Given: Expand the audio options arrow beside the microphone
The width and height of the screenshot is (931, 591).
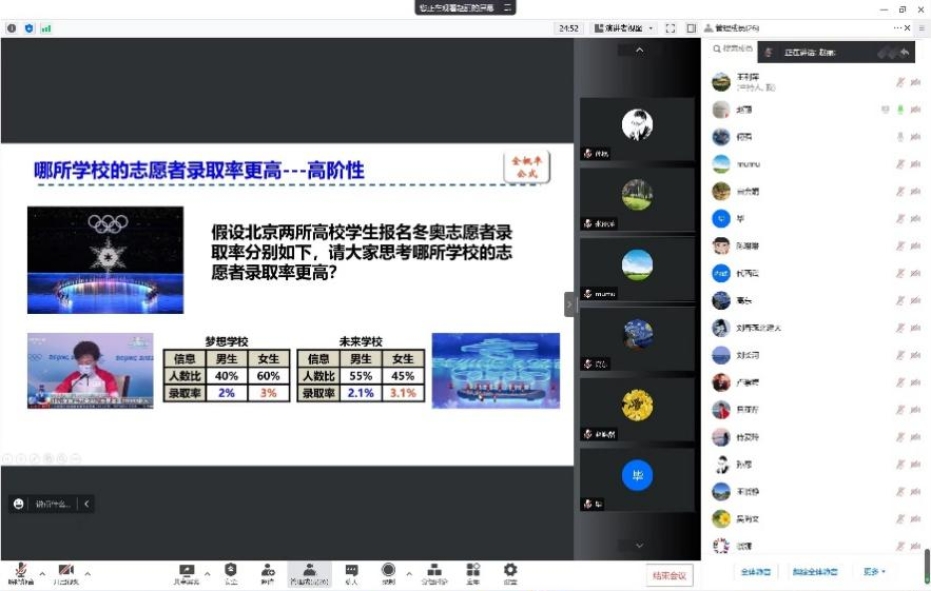Looking at the screenshot, I should coord(41,574).
